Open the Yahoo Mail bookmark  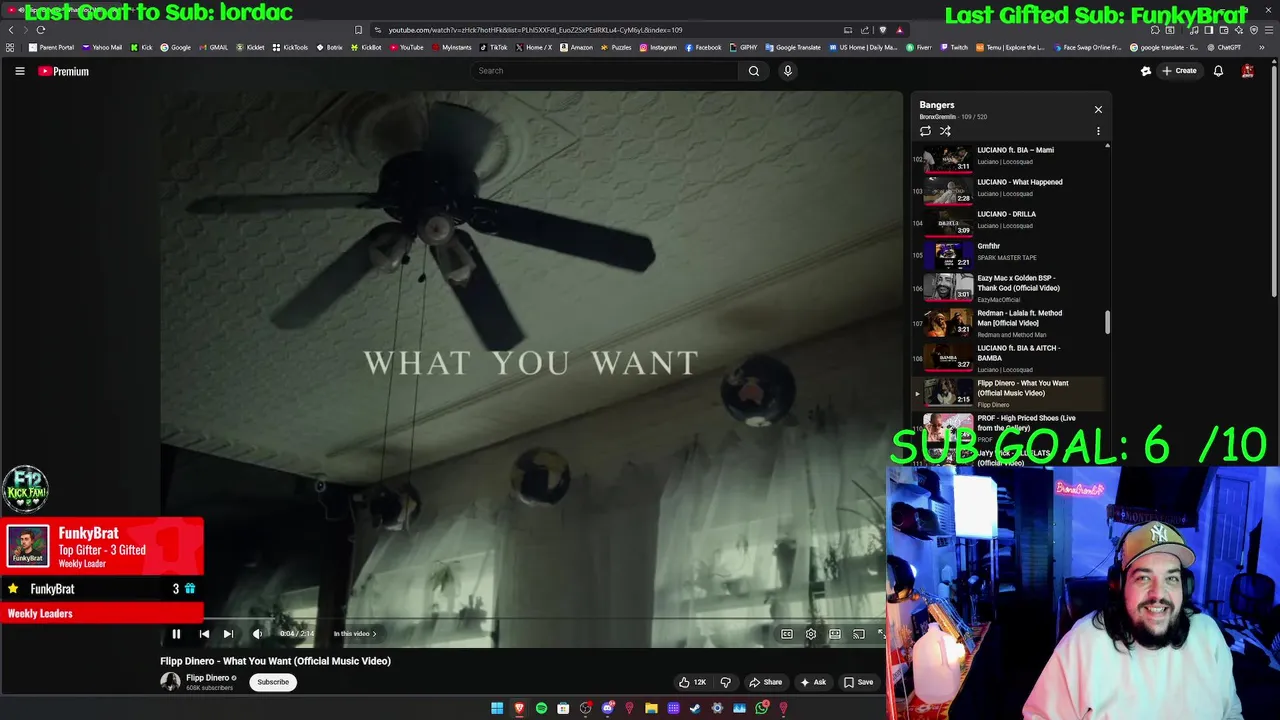click(x=102, y=47)
